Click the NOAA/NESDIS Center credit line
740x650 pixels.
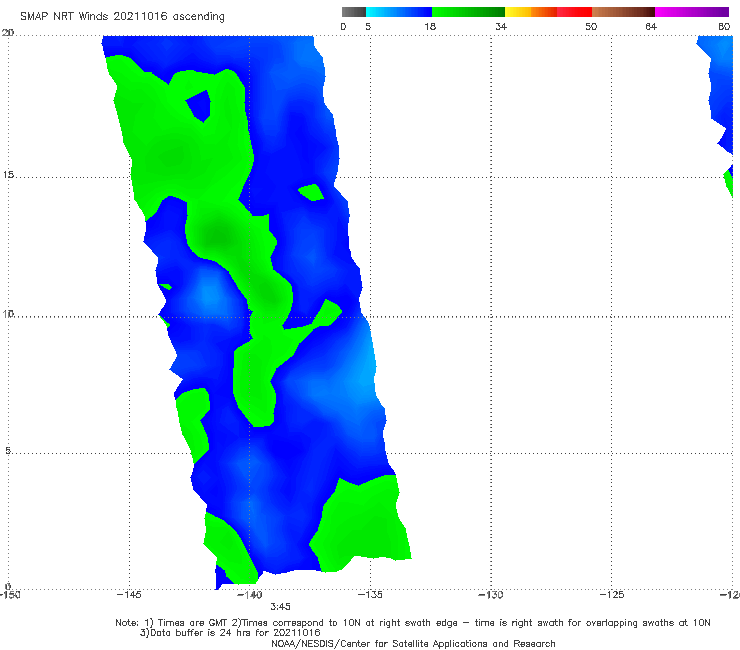point(413,643)
